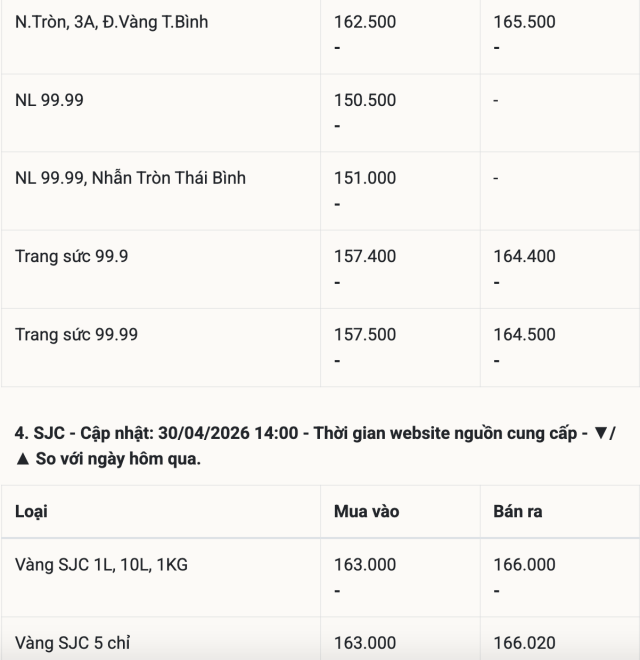Screen dimensions: 640x660
Task: Click the Trang sức 99.99 row label
Action: (77, 334)
